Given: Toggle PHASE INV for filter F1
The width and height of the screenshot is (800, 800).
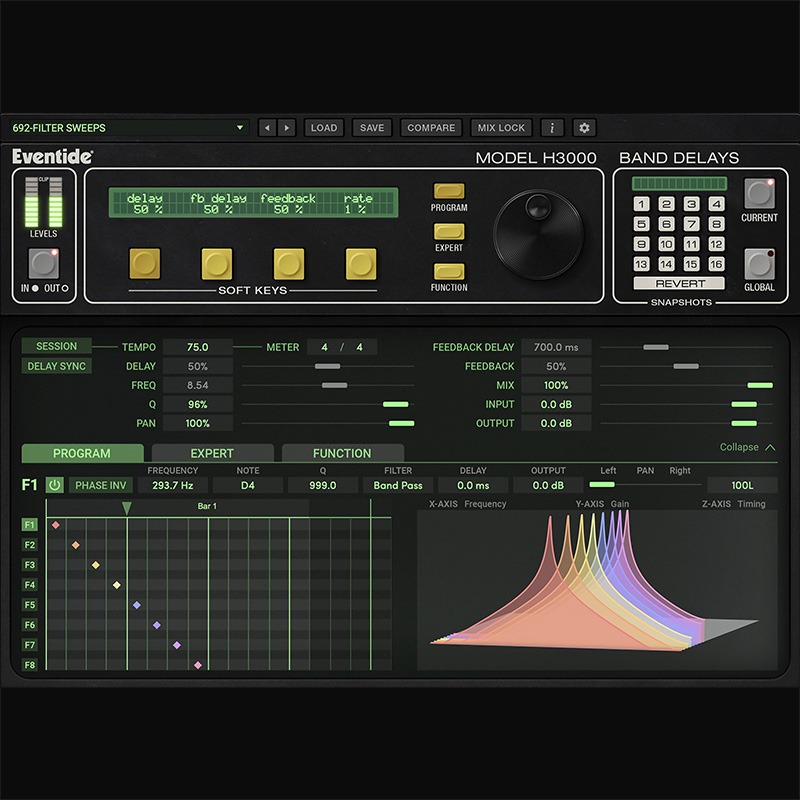Looking at the screenshot, I should 101,485.
